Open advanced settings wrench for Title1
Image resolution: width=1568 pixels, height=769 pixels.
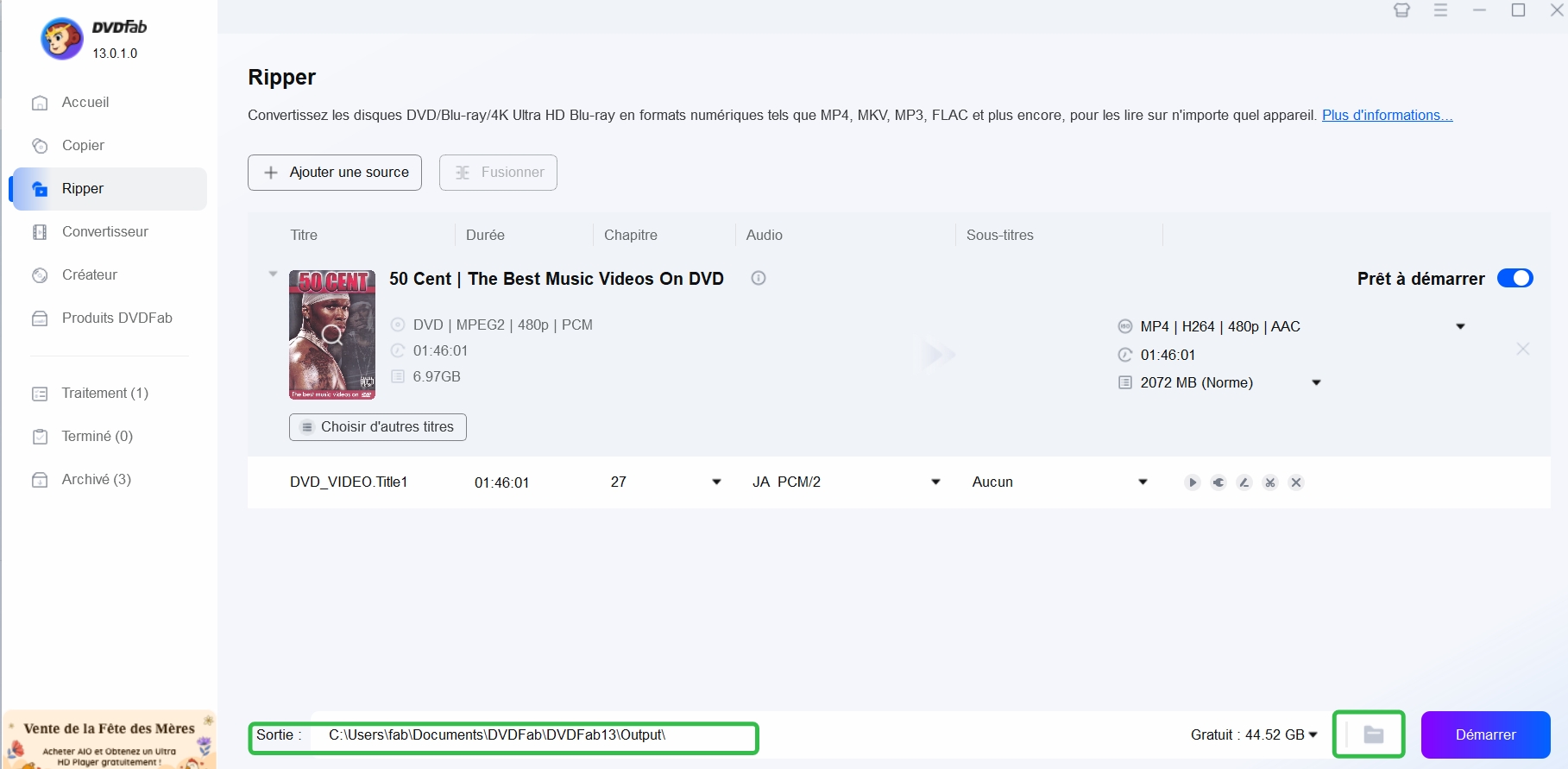[x=1219, y=482]
